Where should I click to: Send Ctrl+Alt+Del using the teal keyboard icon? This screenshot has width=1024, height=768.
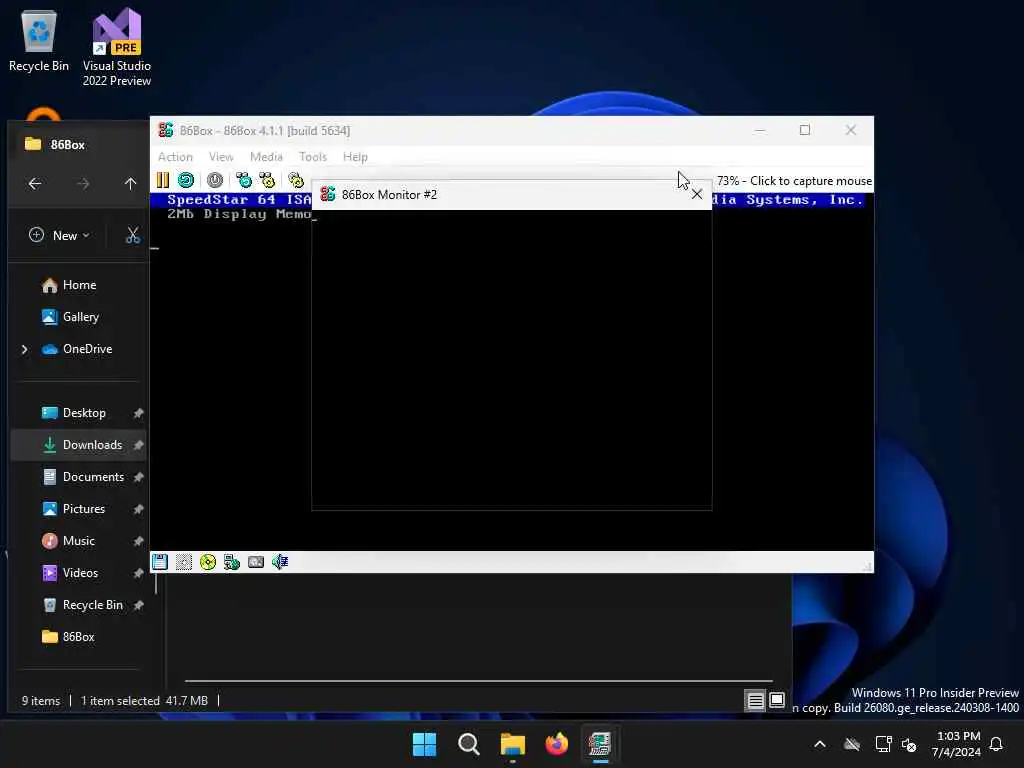[x=244, y=180]
